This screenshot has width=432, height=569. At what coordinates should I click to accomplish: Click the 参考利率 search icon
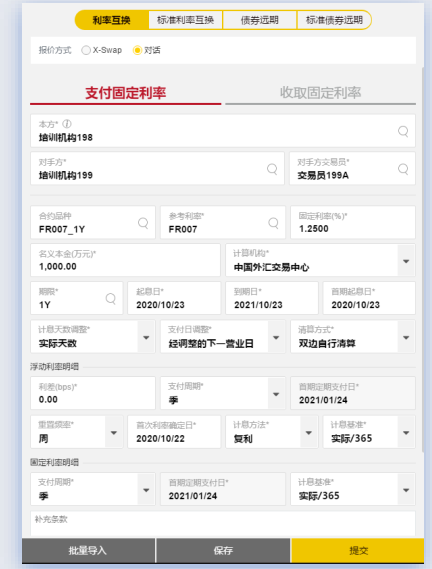pyautogui.click(x=273, y=223)
